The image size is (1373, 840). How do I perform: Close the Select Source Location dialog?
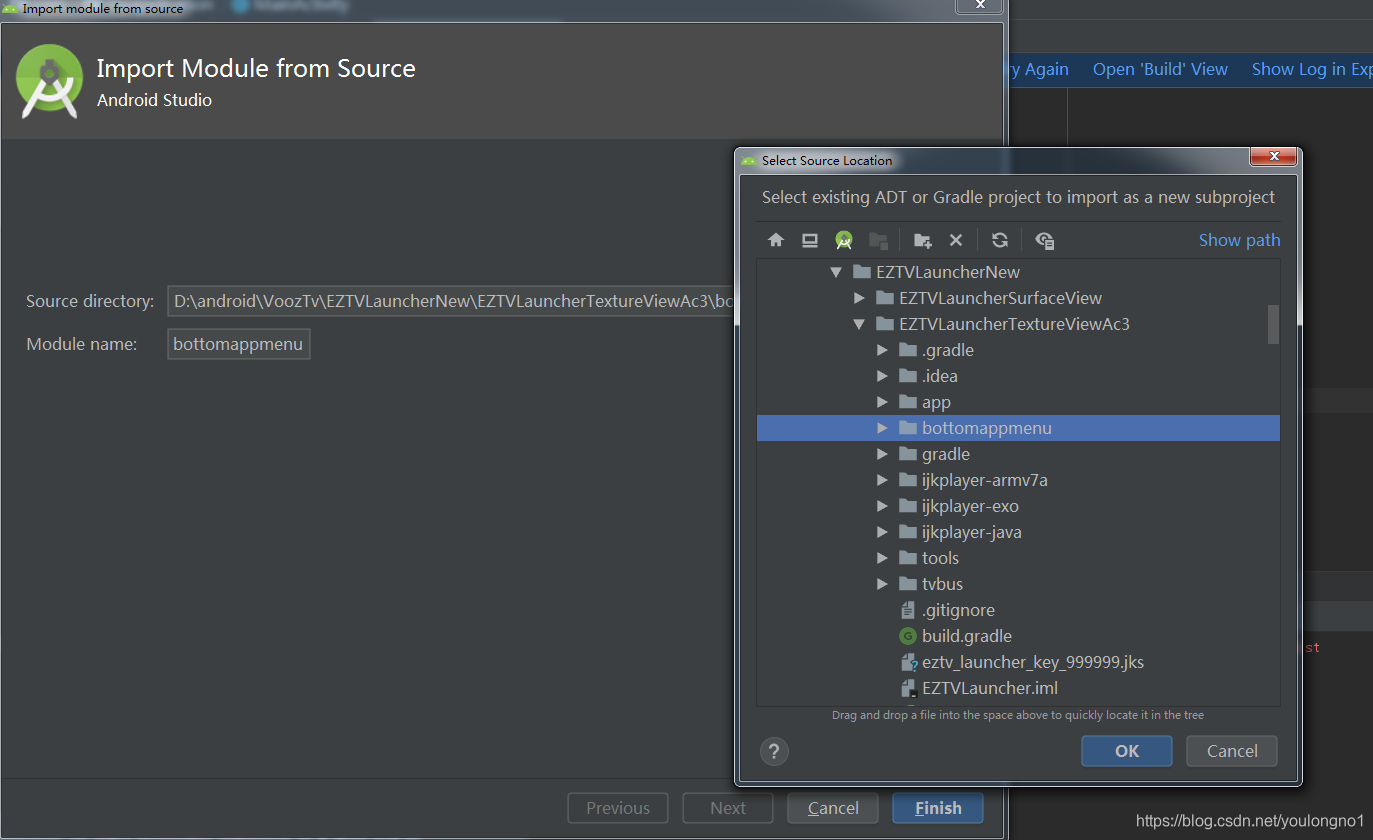coord(1273,156)
